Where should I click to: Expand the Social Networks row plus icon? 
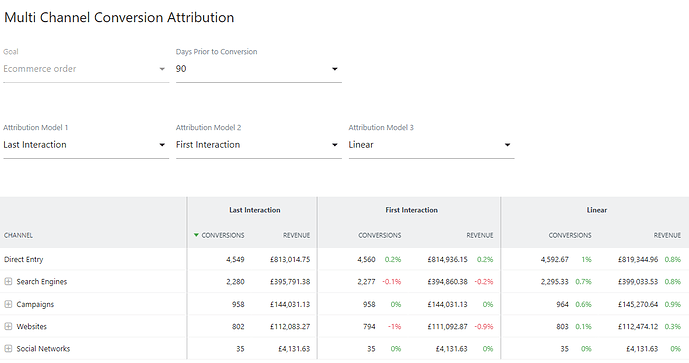click(8, 349)
